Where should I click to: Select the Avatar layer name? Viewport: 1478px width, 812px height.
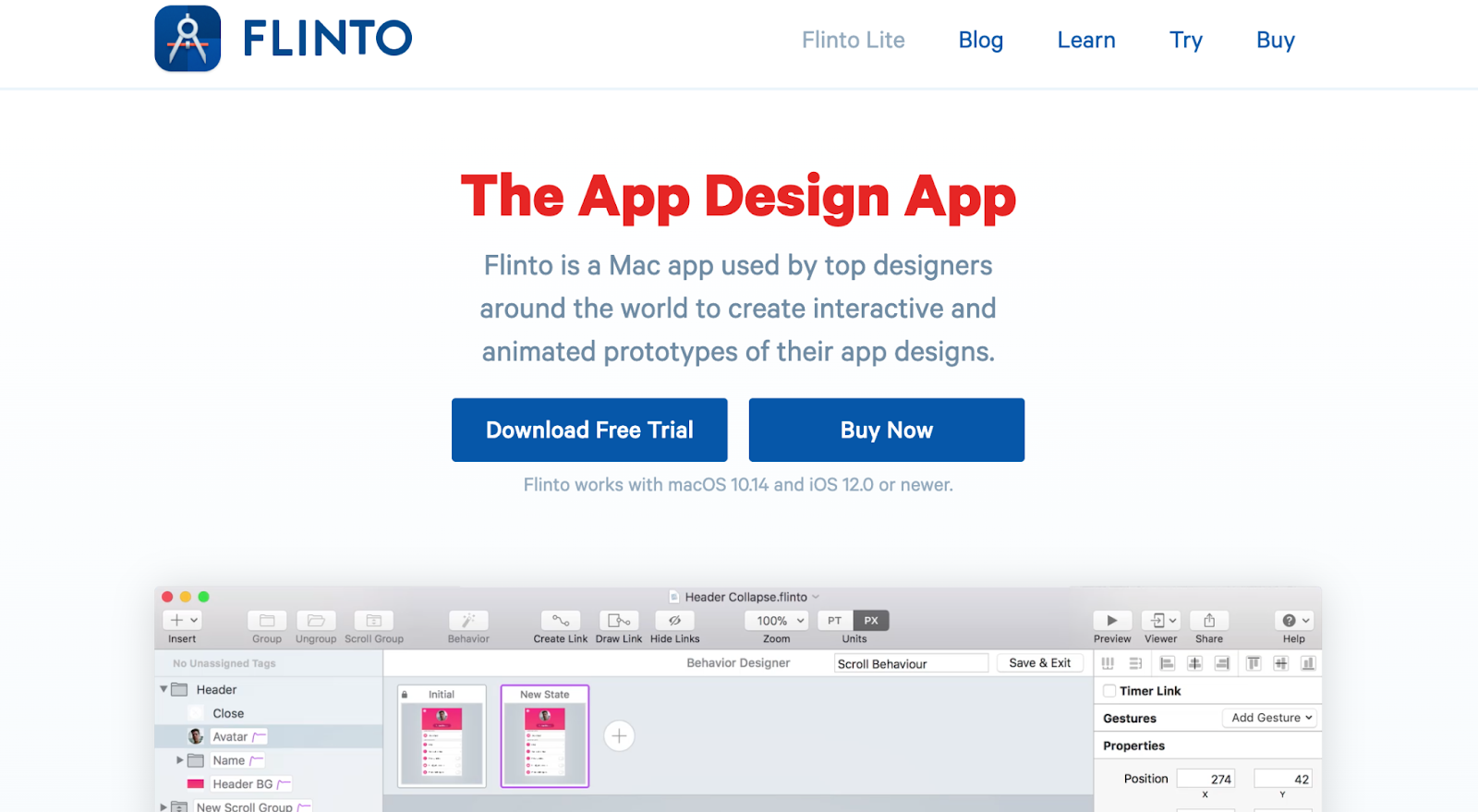click(x=230, y=736)
